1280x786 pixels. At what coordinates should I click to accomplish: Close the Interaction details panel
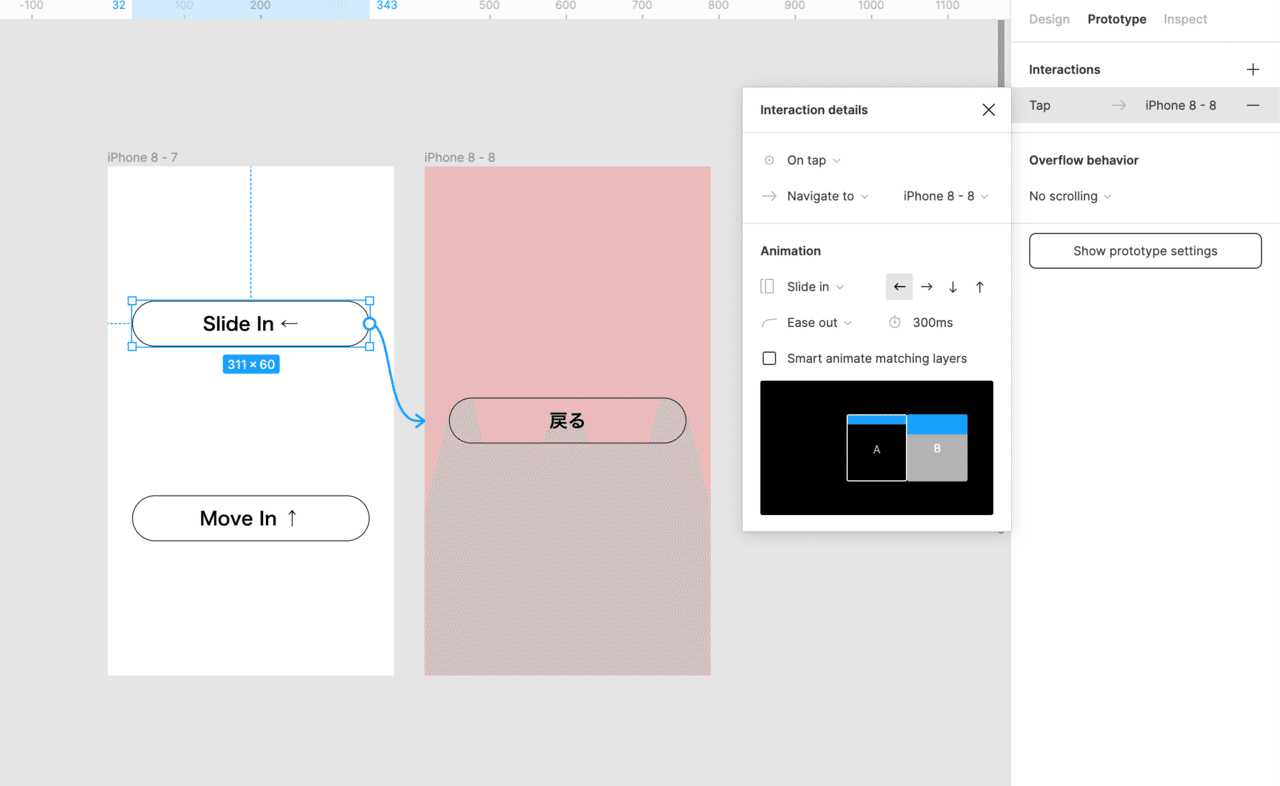[988, 110]
